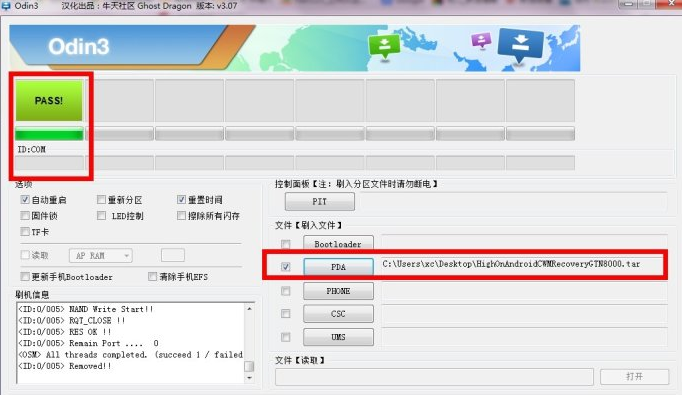Image resolution: width=682 pixels, height=395 pixels.
Task: Click the green progress bar under PASS!
Action: 49,134
